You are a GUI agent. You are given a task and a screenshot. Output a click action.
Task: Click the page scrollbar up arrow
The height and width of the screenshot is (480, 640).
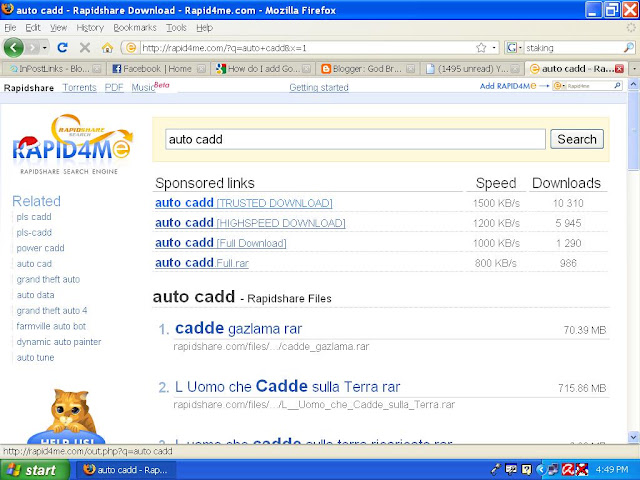click(633, 84)
